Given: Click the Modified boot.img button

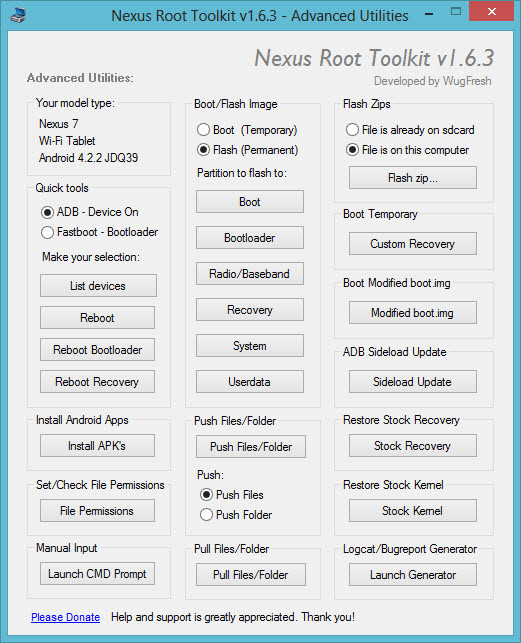Looking at the screenshot, I should tap(413, 313).
